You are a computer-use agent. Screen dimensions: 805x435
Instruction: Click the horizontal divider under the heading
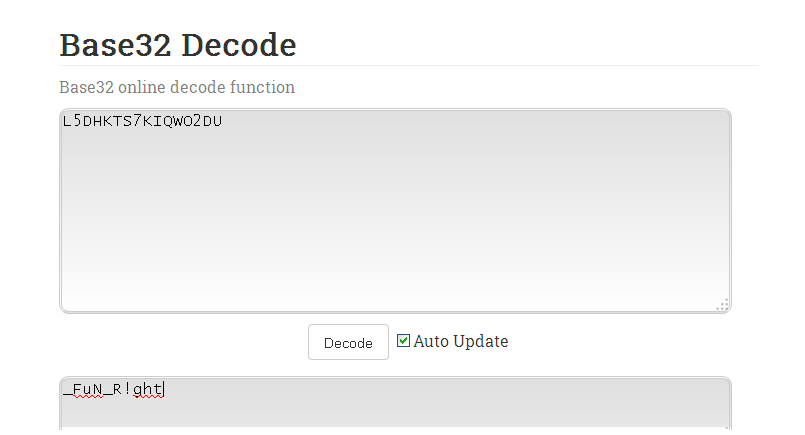(409, 65)
